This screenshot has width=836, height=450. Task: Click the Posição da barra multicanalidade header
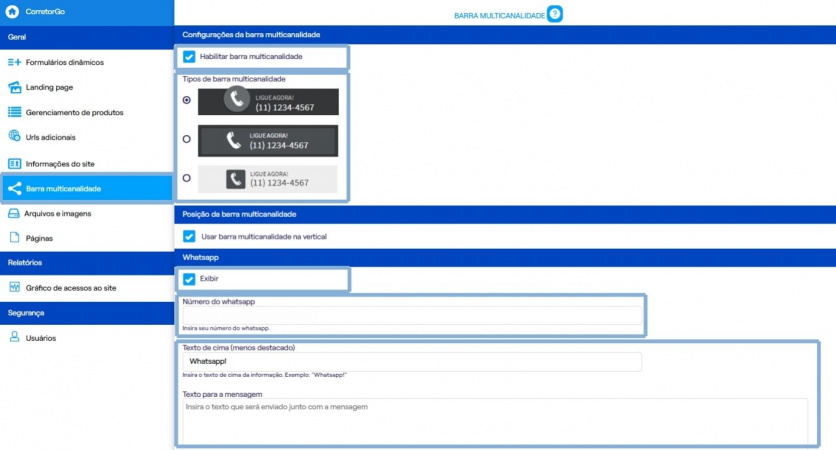click(x=505, y=214)
